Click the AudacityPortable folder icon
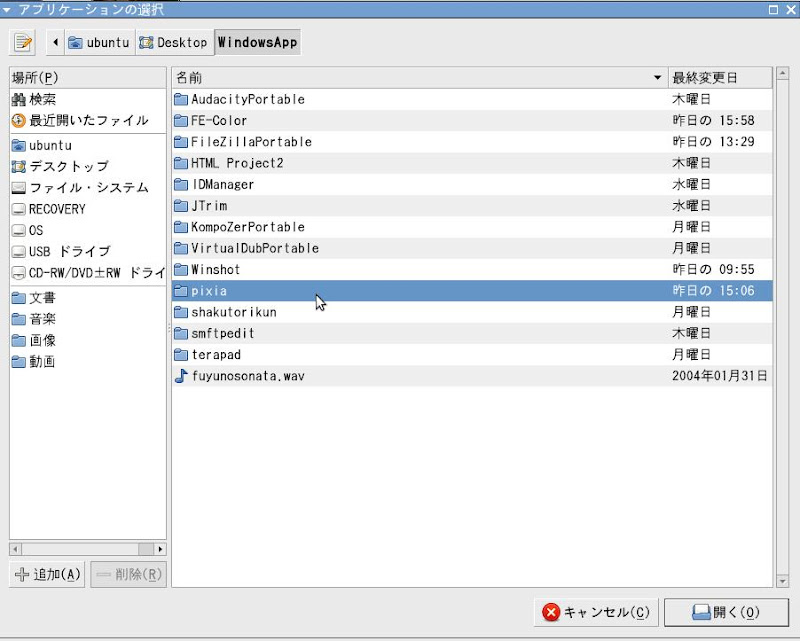This screenshot has height=641, width=800. tap(181, 99)
